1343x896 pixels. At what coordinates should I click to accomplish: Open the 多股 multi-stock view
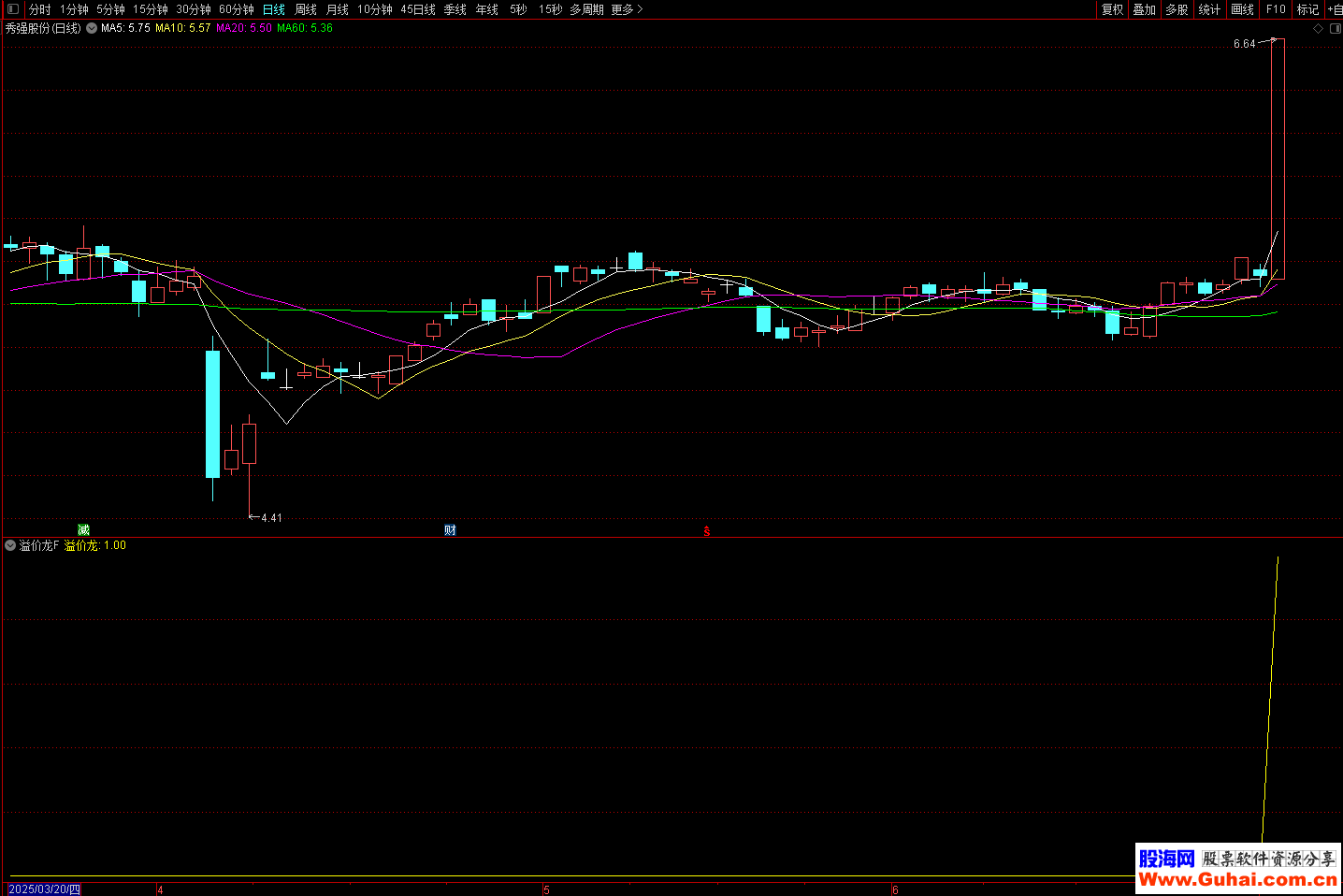pos(1177,9)
